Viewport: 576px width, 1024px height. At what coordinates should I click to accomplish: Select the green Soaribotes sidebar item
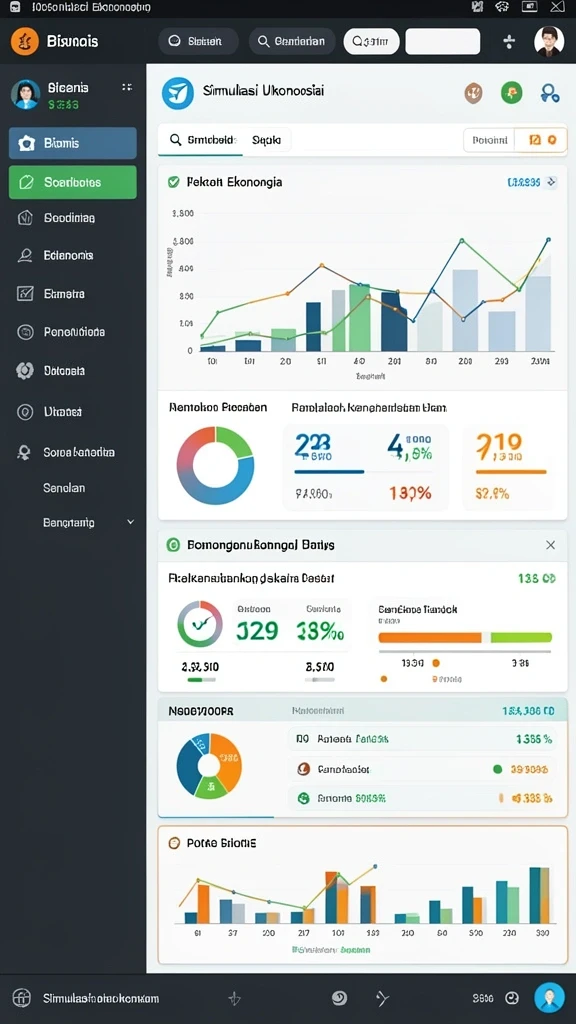tap(72, 182)
